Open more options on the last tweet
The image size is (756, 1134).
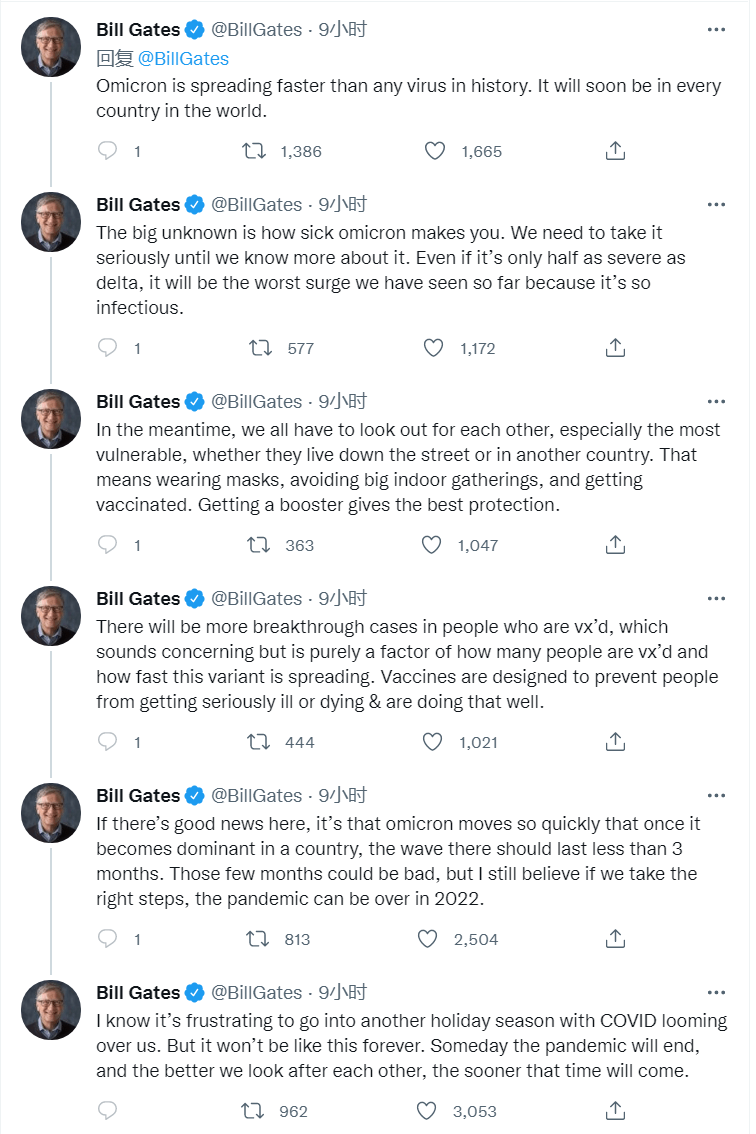pyautogui.click(x=716, y=992)
